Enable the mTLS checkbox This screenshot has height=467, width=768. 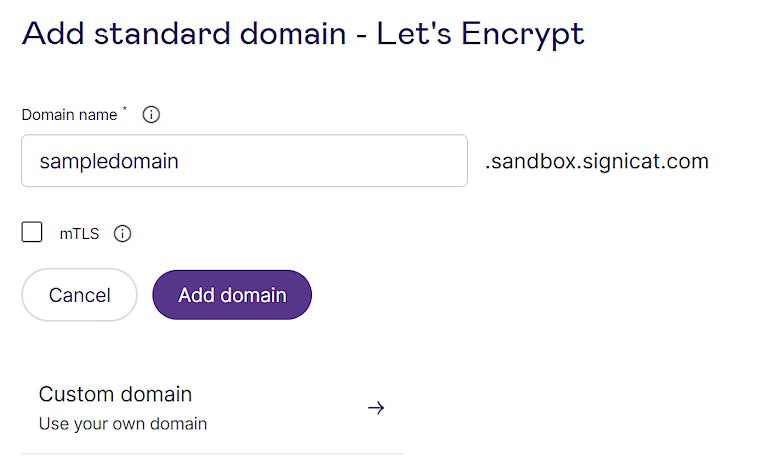tap(32, 233)
